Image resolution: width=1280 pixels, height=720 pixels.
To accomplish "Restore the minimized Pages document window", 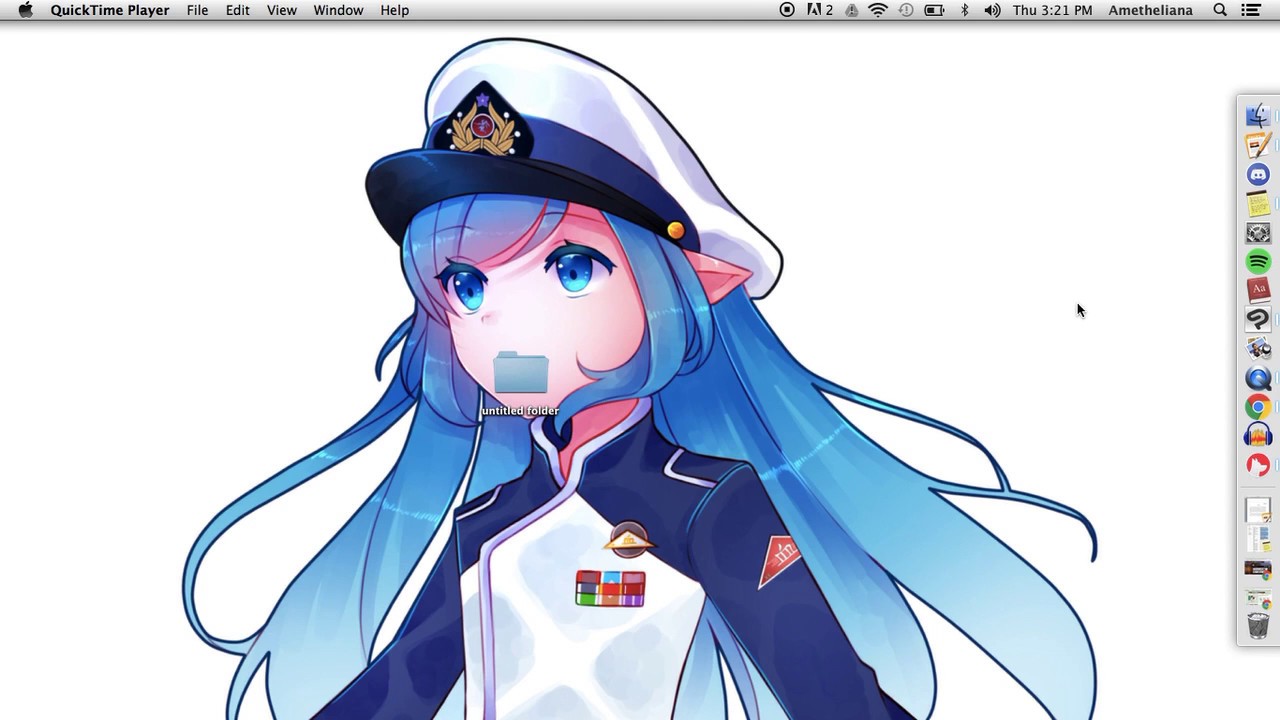I will click(x=1258, y=510).
